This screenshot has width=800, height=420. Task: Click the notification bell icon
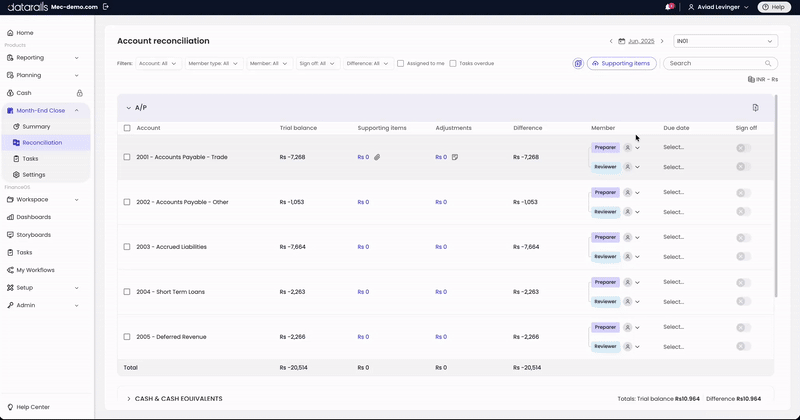(669, 7)
